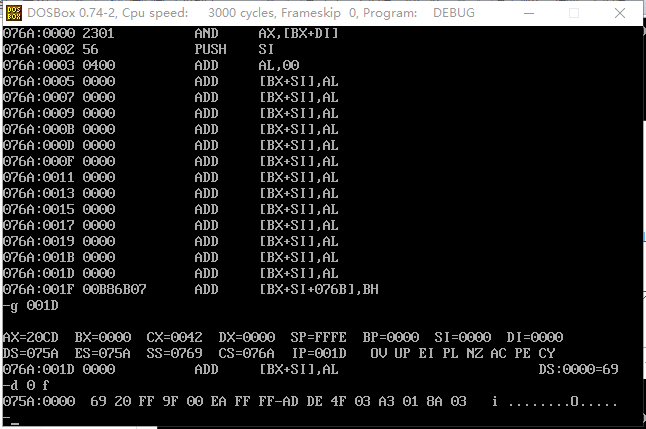Maximize the DOSBox window
The image size is (646, 429).
pos(574,13)
